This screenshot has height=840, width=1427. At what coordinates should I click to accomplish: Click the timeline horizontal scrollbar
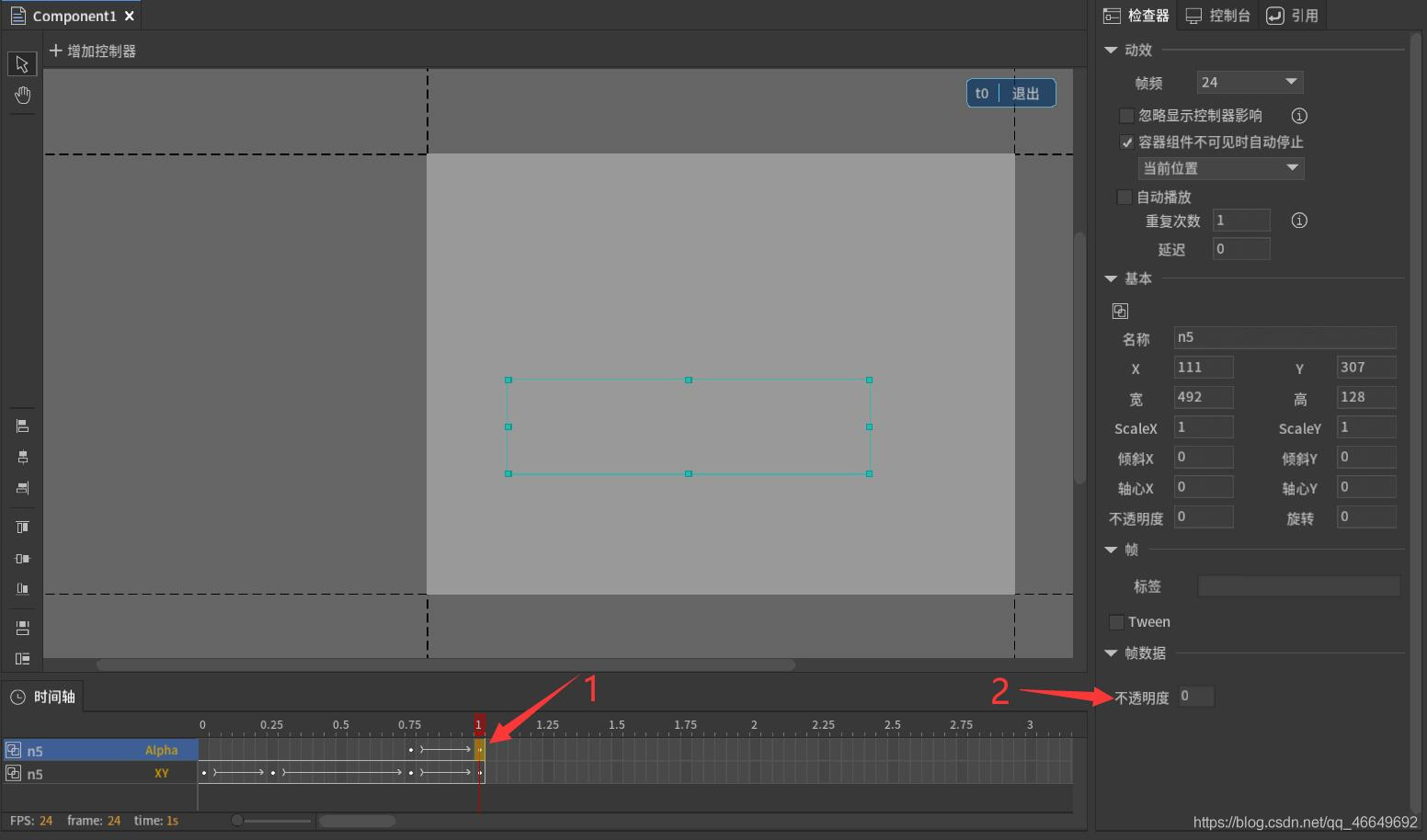coord(358,821)
